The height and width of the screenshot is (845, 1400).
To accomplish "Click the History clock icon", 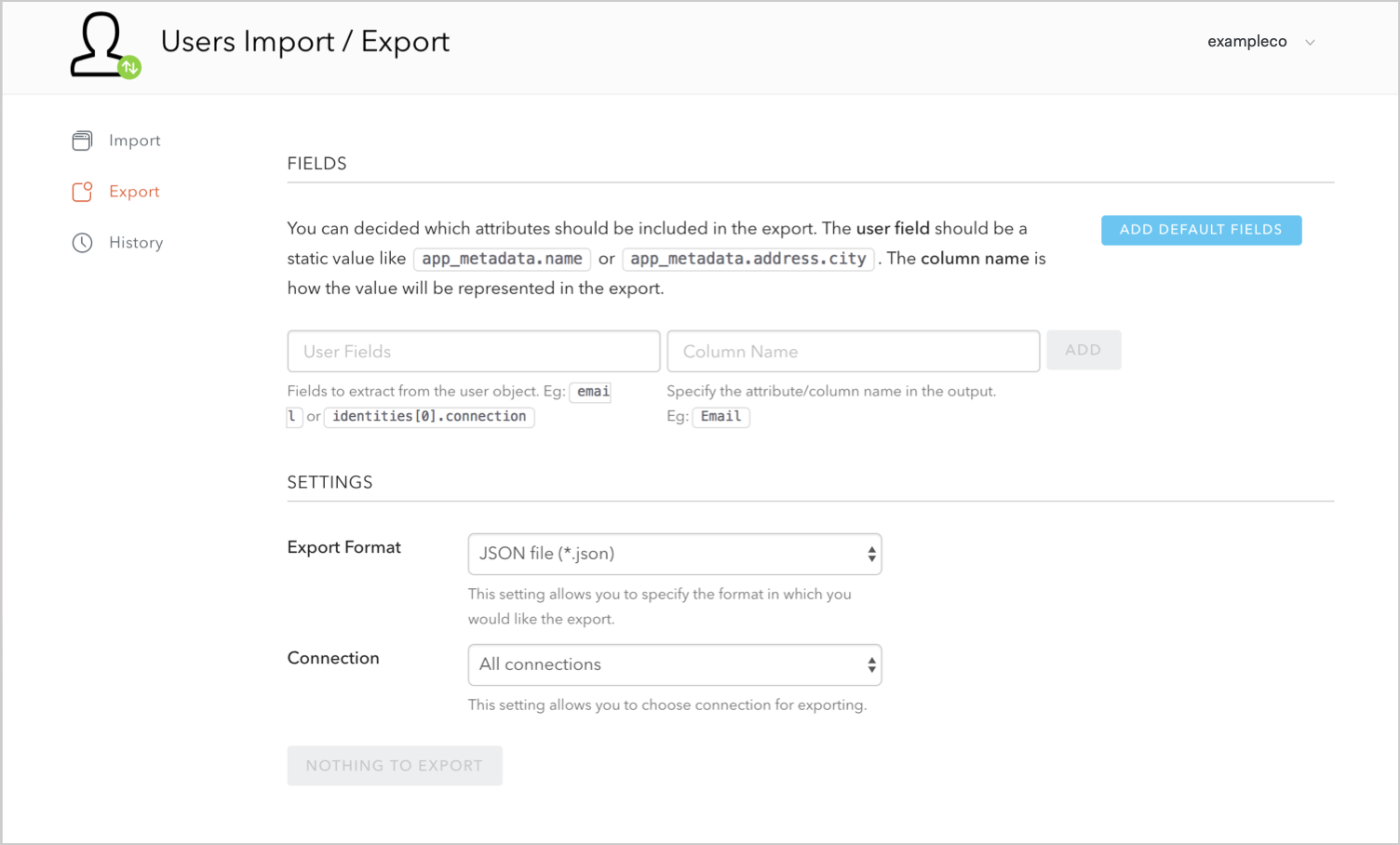I will pos(83,242).
